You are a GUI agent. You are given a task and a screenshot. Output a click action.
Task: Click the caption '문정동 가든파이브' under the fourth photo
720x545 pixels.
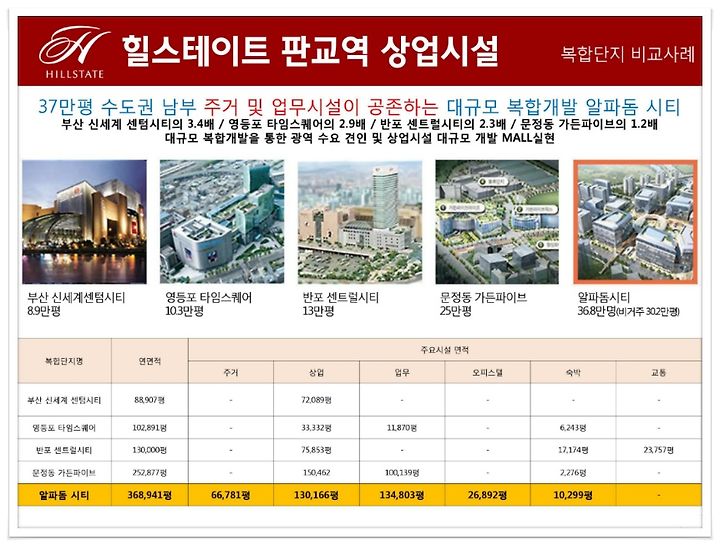[483, 298]
